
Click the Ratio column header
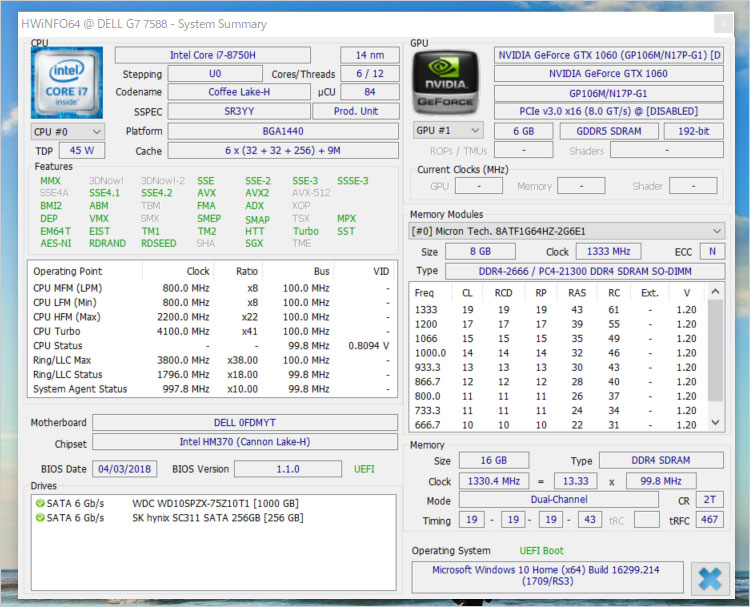[238, 271]
